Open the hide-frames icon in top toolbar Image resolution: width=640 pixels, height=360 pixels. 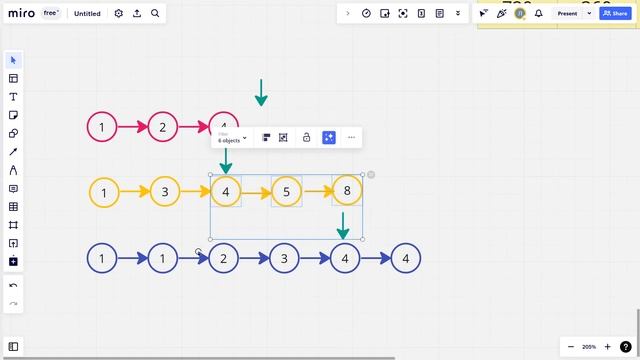tap(384, 13)
